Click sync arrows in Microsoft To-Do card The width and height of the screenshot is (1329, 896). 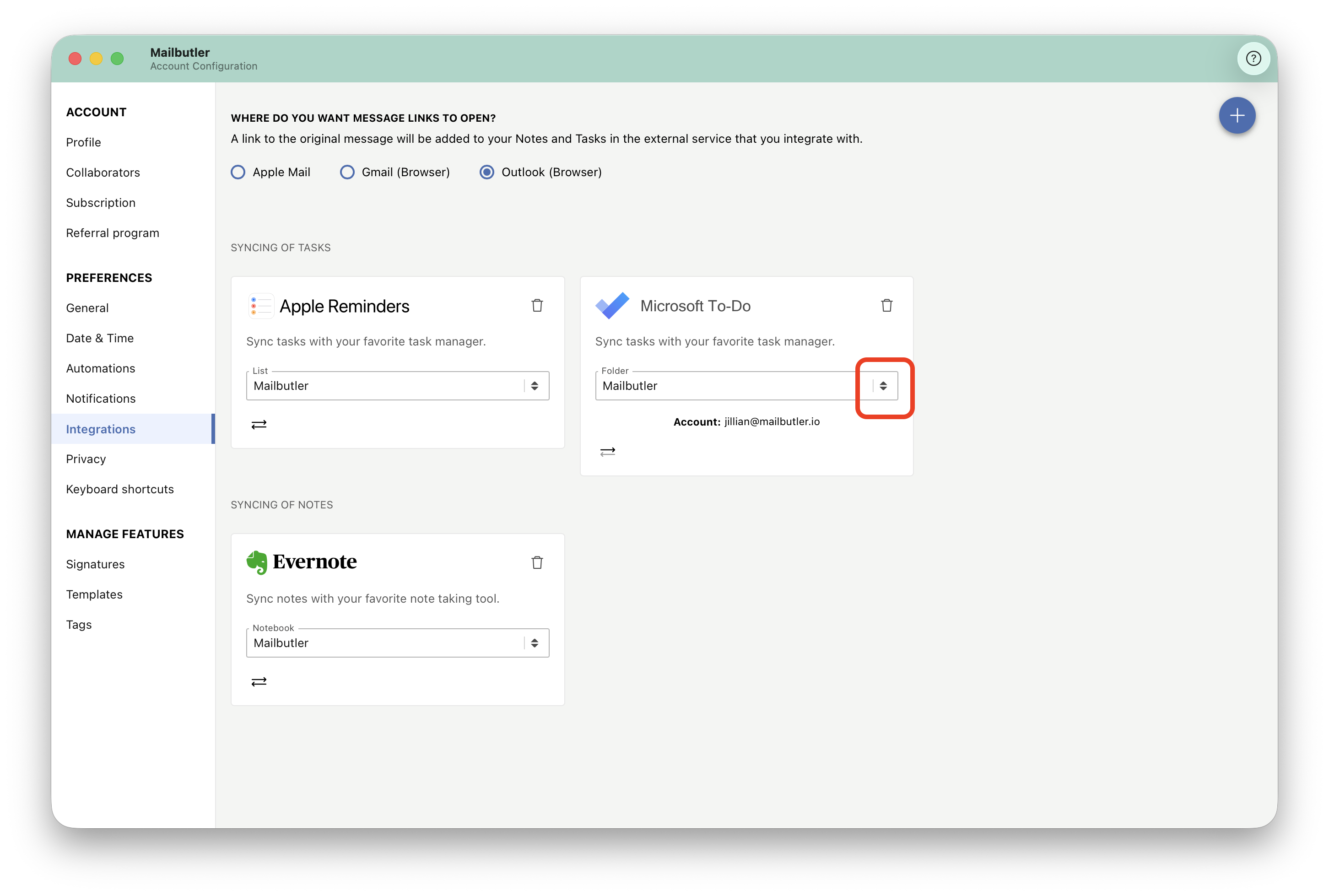(607, 451)
